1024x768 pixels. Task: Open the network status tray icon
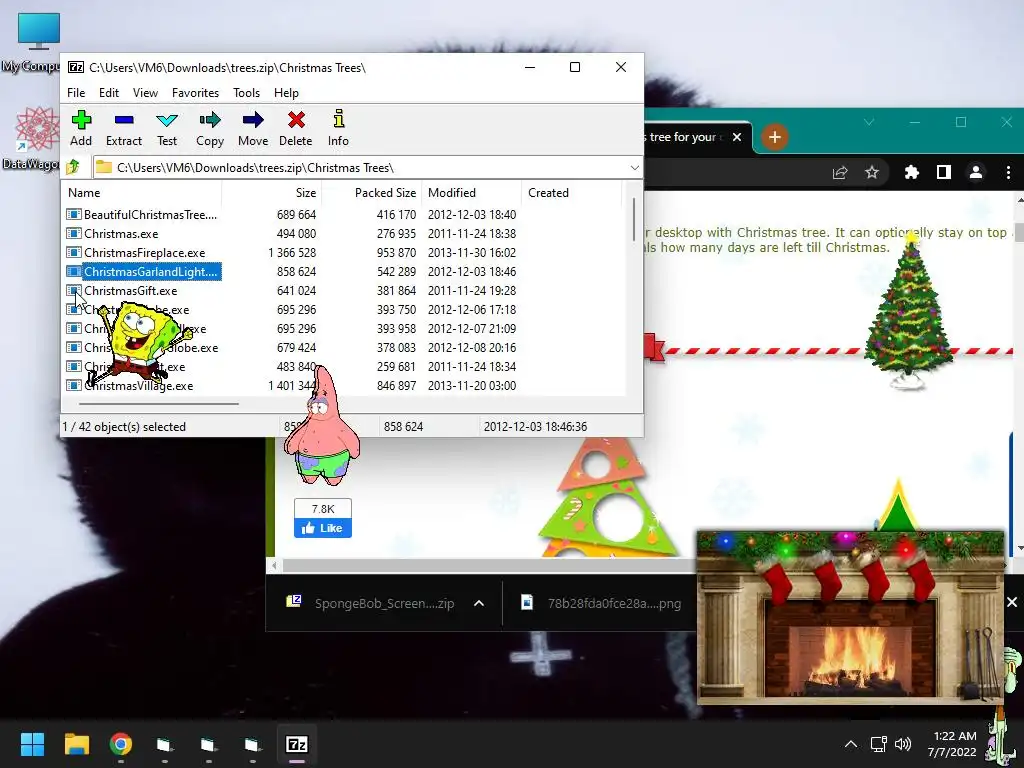878,744
